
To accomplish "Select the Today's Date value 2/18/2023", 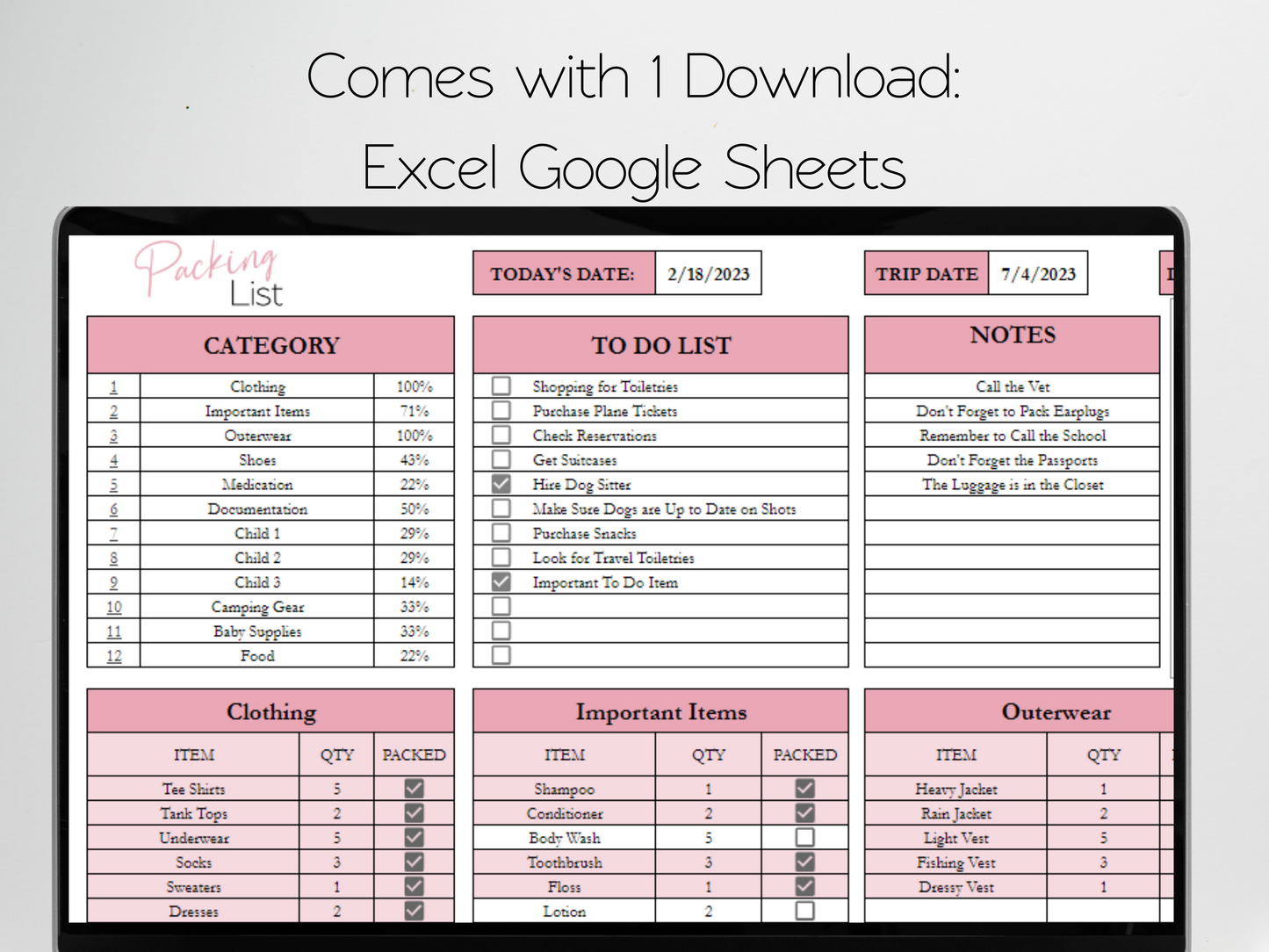I will [x=708, y=274].
